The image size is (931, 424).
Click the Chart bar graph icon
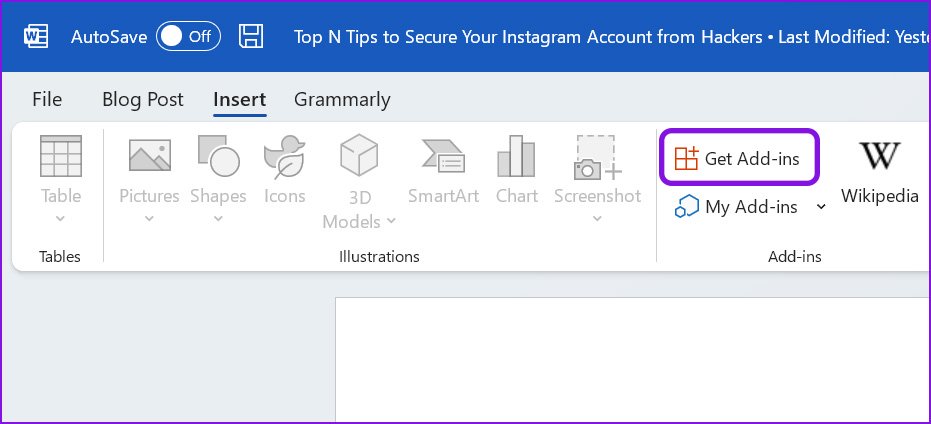tap(516, 156)
